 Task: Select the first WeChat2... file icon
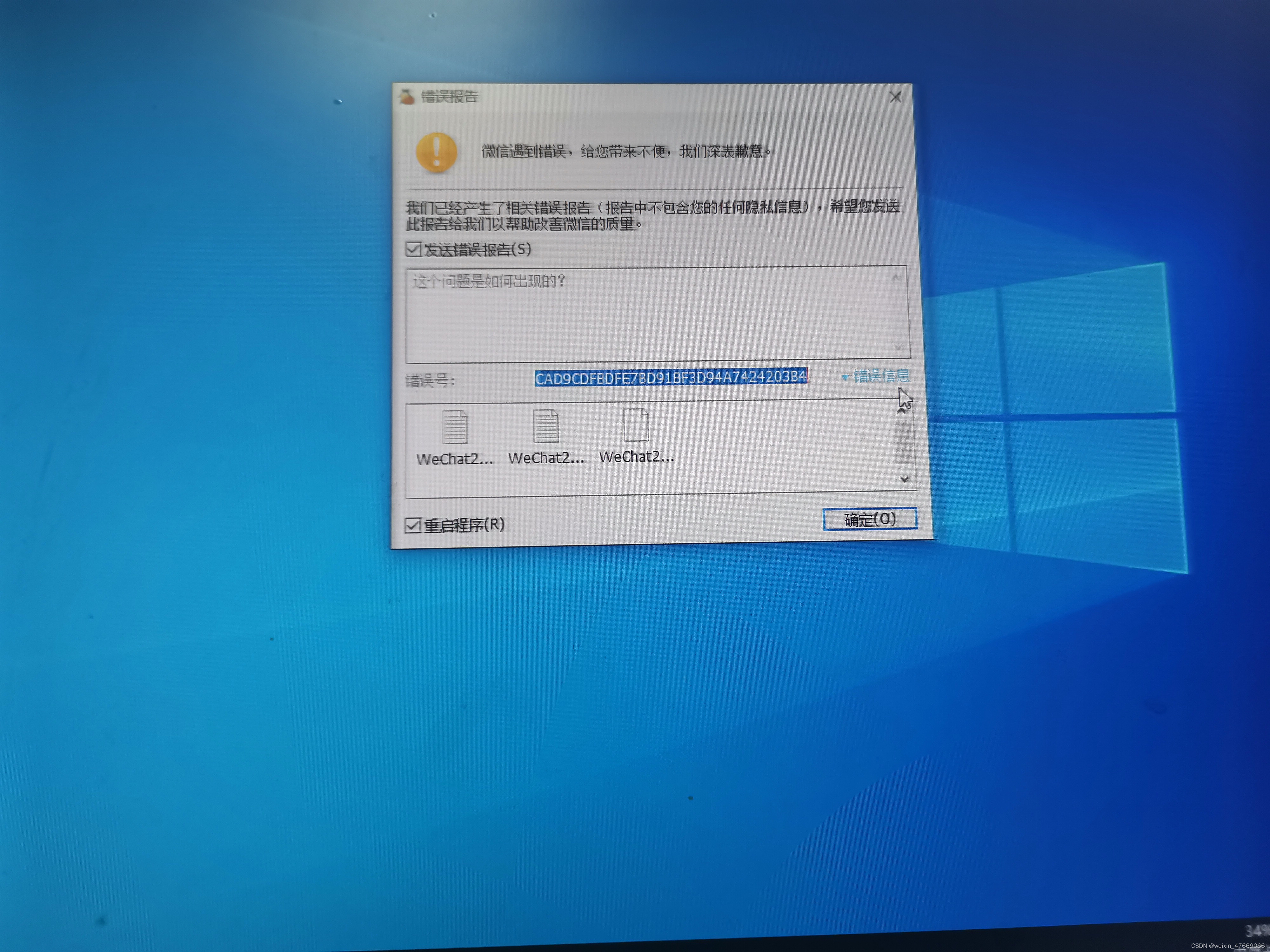point(455,427)
